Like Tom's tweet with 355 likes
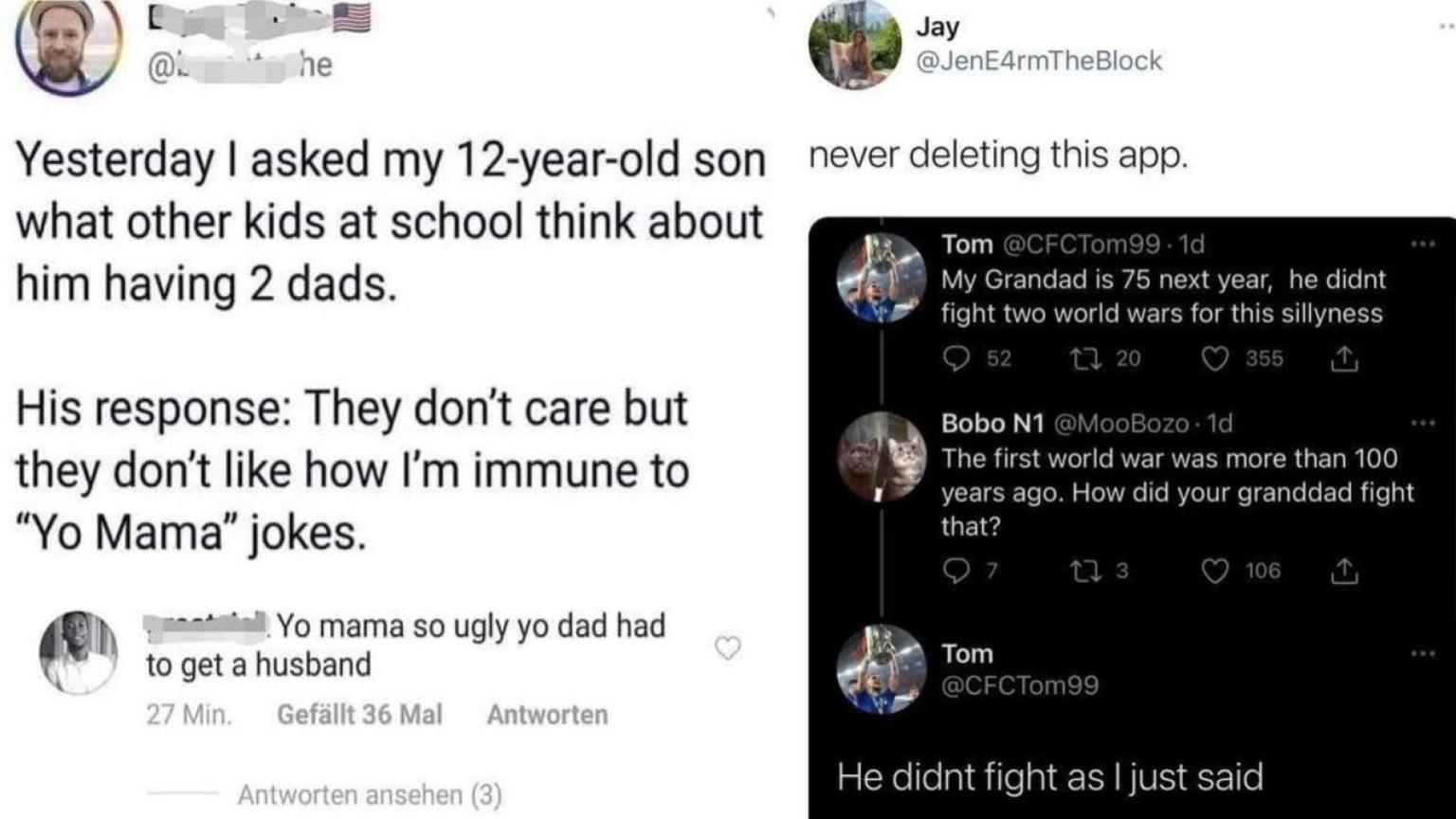 coord(1215,358)
